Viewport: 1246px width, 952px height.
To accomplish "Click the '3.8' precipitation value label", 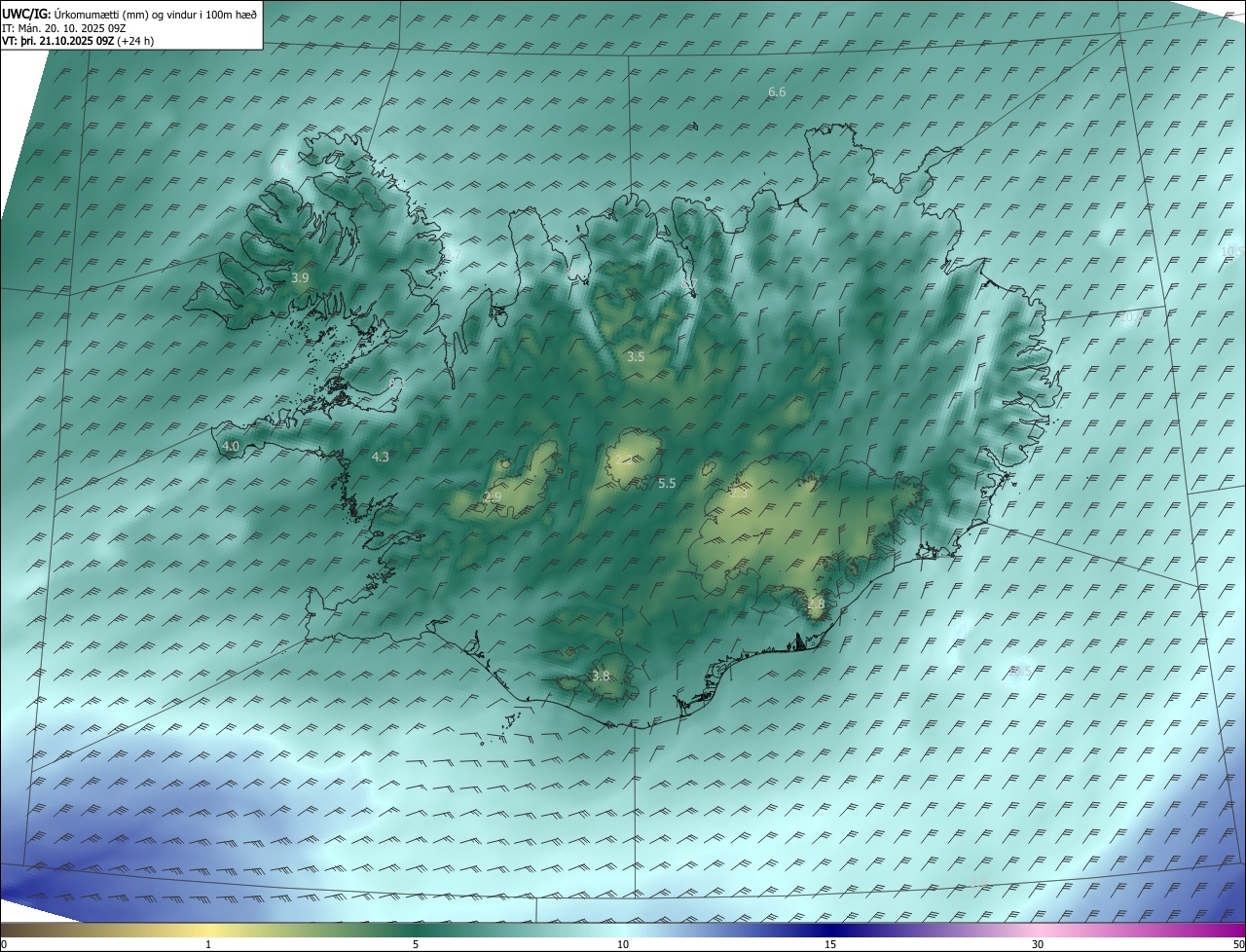I will 601,677.
